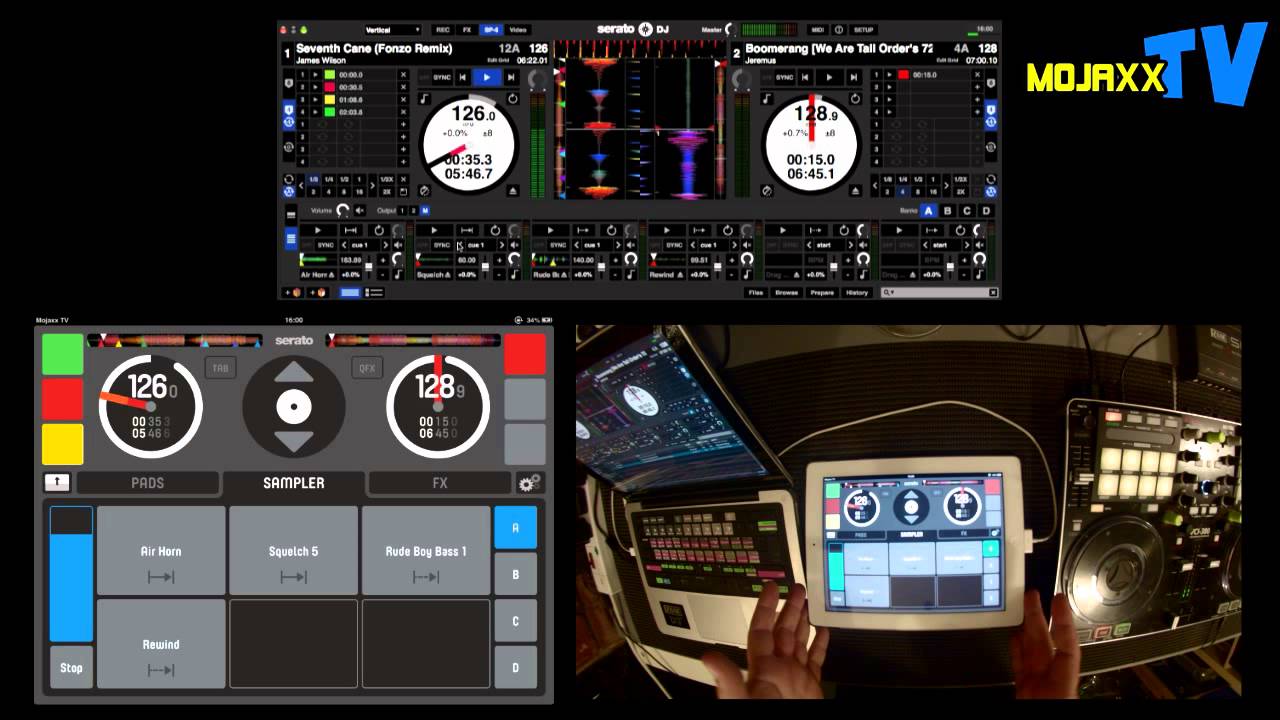Image resolution: width=1280 pixels, height=720 pixels.
Task: Mute the sampler volume speaker icon
Action: (x=360, y=211)
